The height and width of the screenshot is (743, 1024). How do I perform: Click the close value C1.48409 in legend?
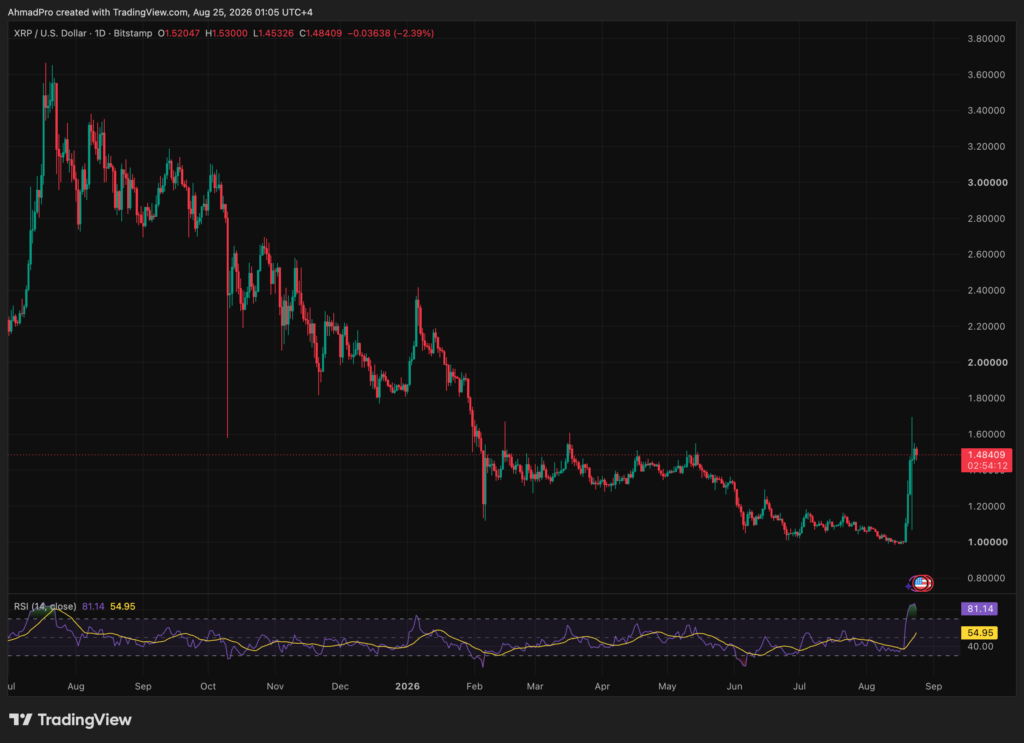[321, 33]
